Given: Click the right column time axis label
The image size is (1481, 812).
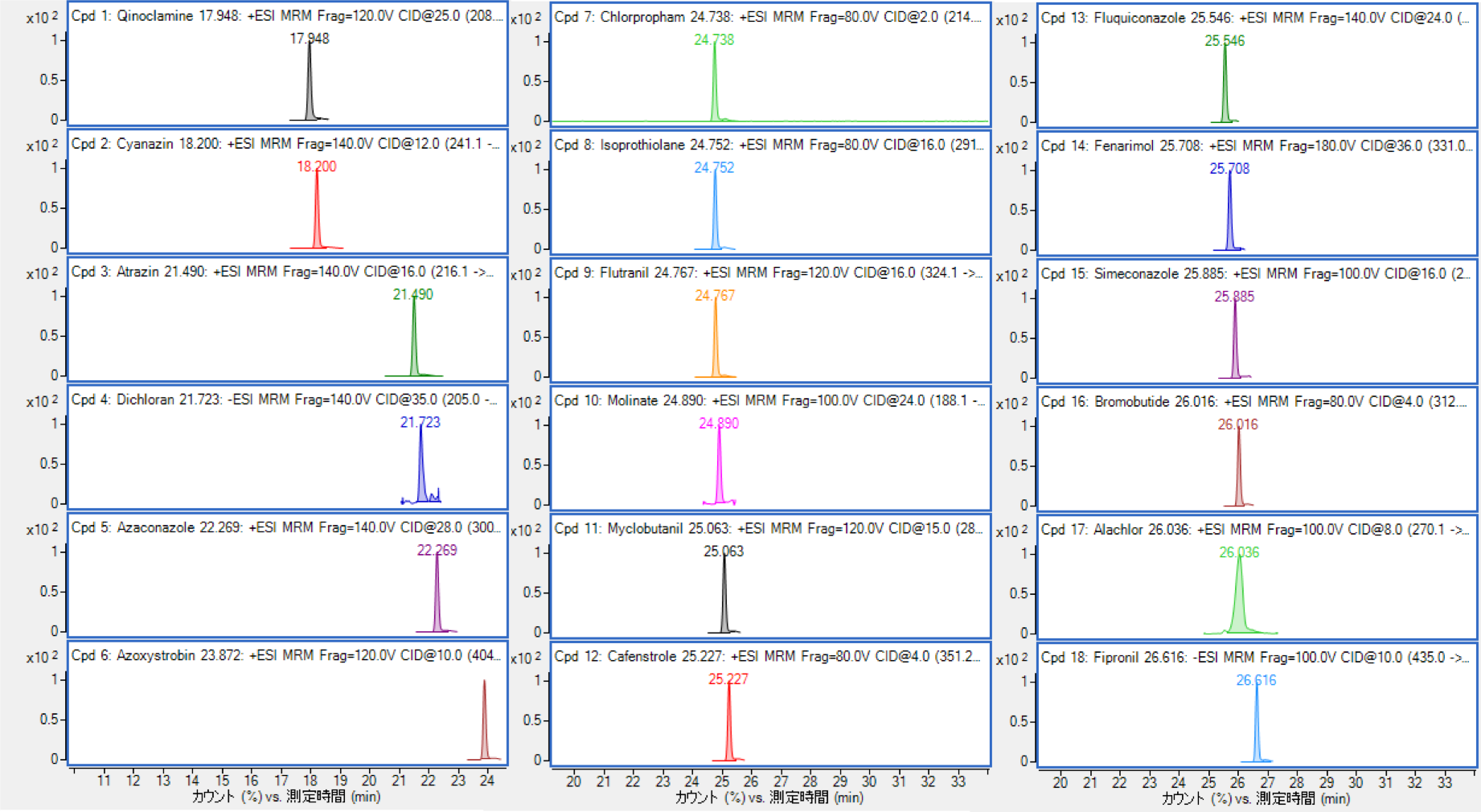Looking at the screenshot, I should coord(1255,798).
